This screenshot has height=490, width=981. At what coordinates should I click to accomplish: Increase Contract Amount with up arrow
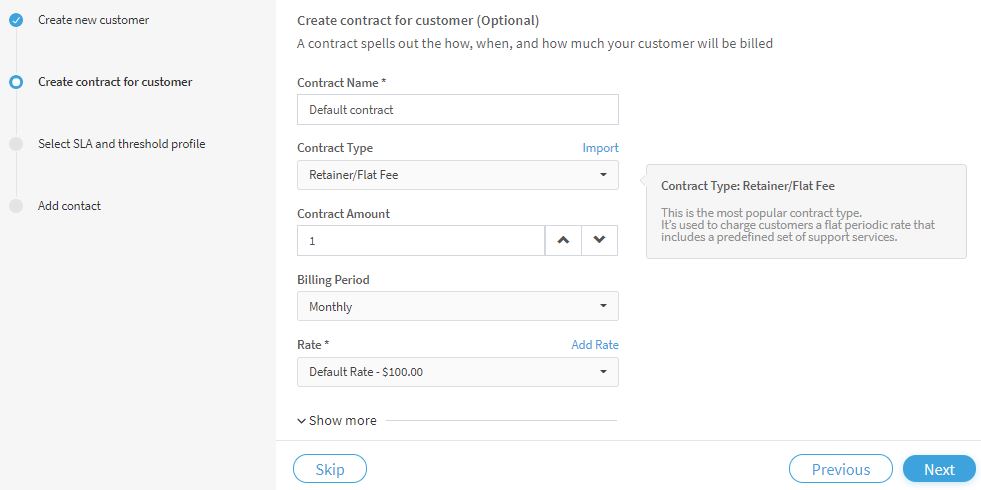point(564,240)
